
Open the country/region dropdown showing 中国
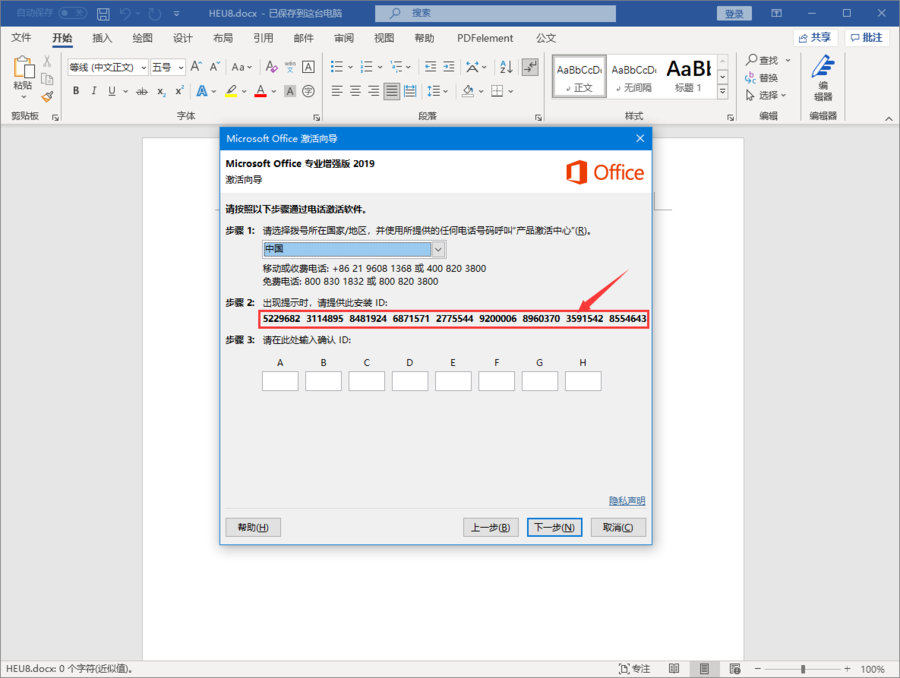[354, 249]
